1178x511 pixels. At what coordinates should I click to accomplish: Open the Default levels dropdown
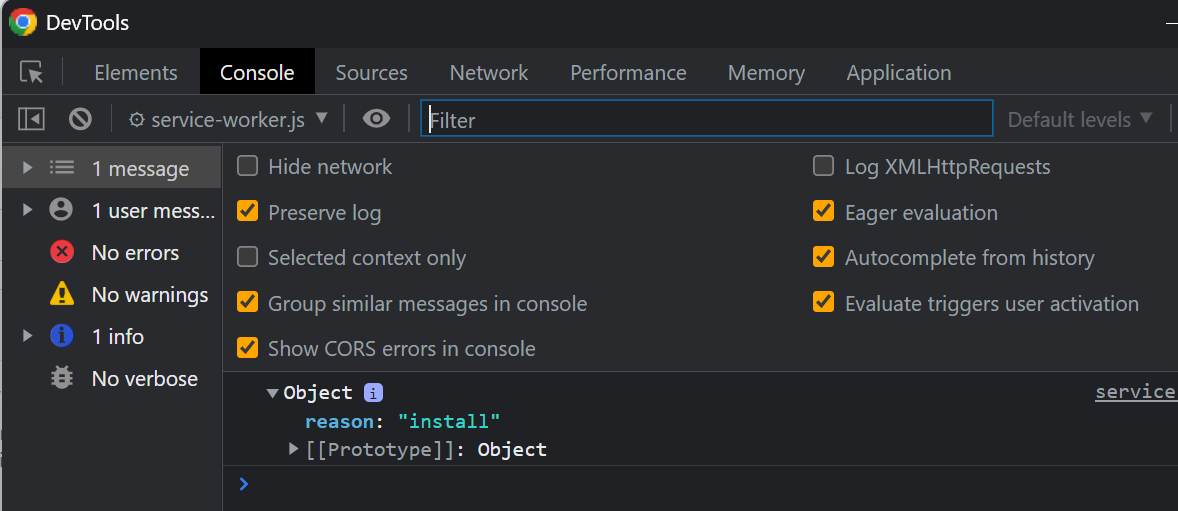pos(1080,119)
